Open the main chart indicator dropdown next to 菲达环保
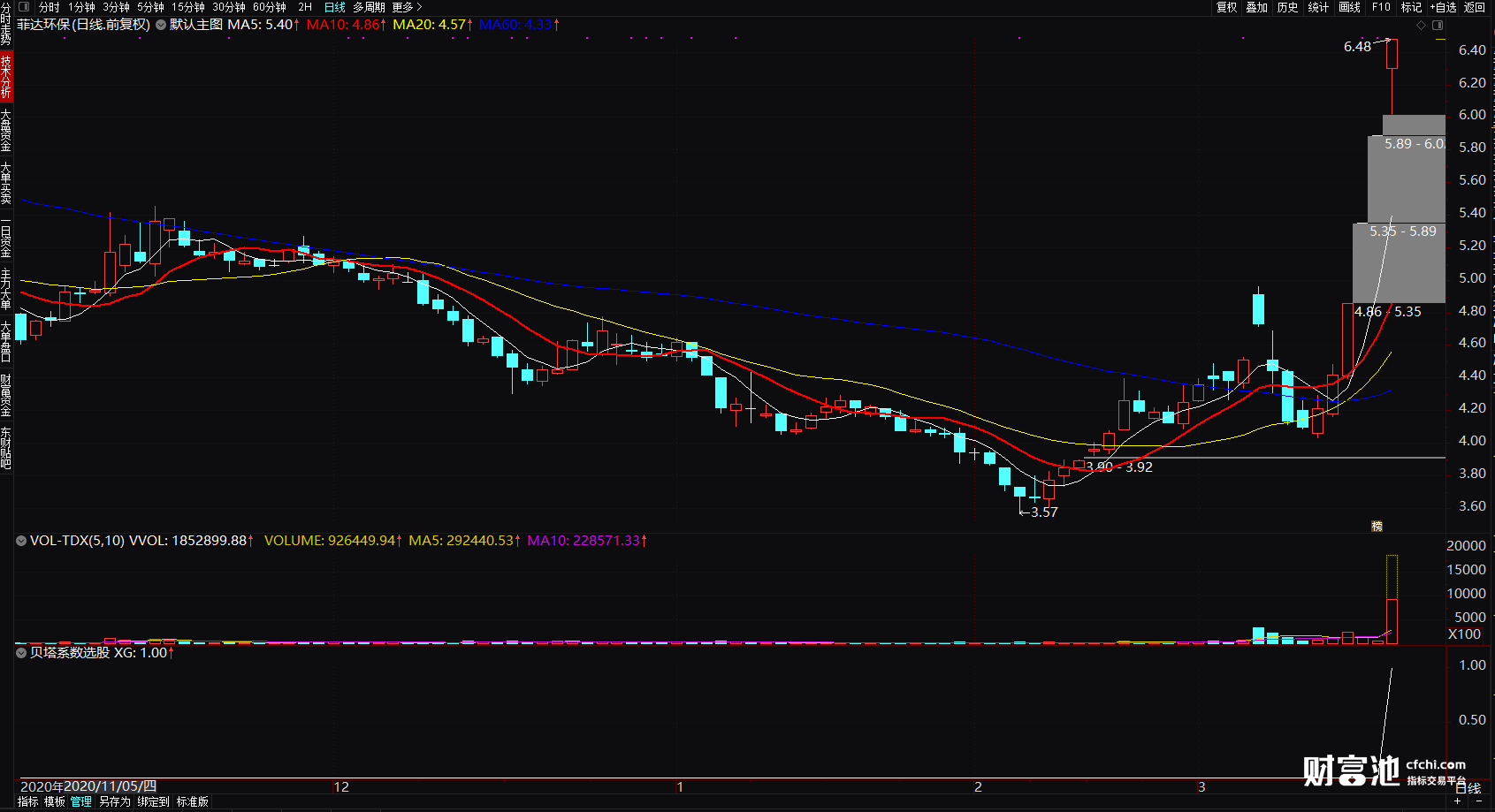This screenshot has width=1495, height=812. pos(161,25)
